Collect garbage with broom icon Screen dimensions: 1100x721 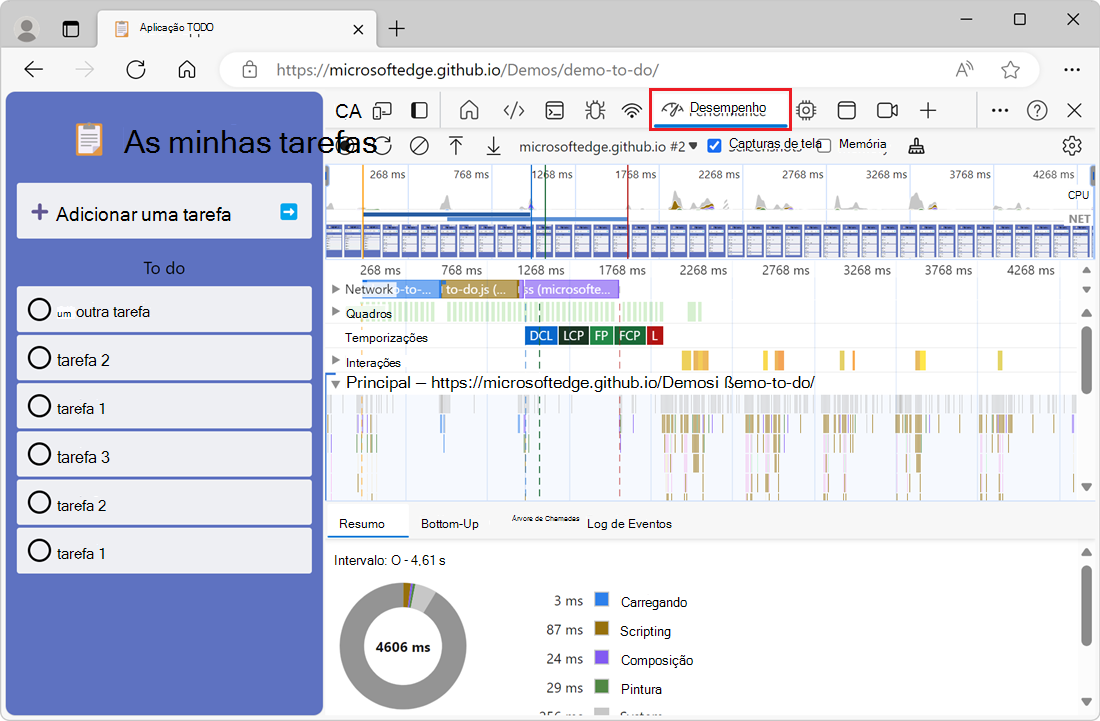(916, 146)
